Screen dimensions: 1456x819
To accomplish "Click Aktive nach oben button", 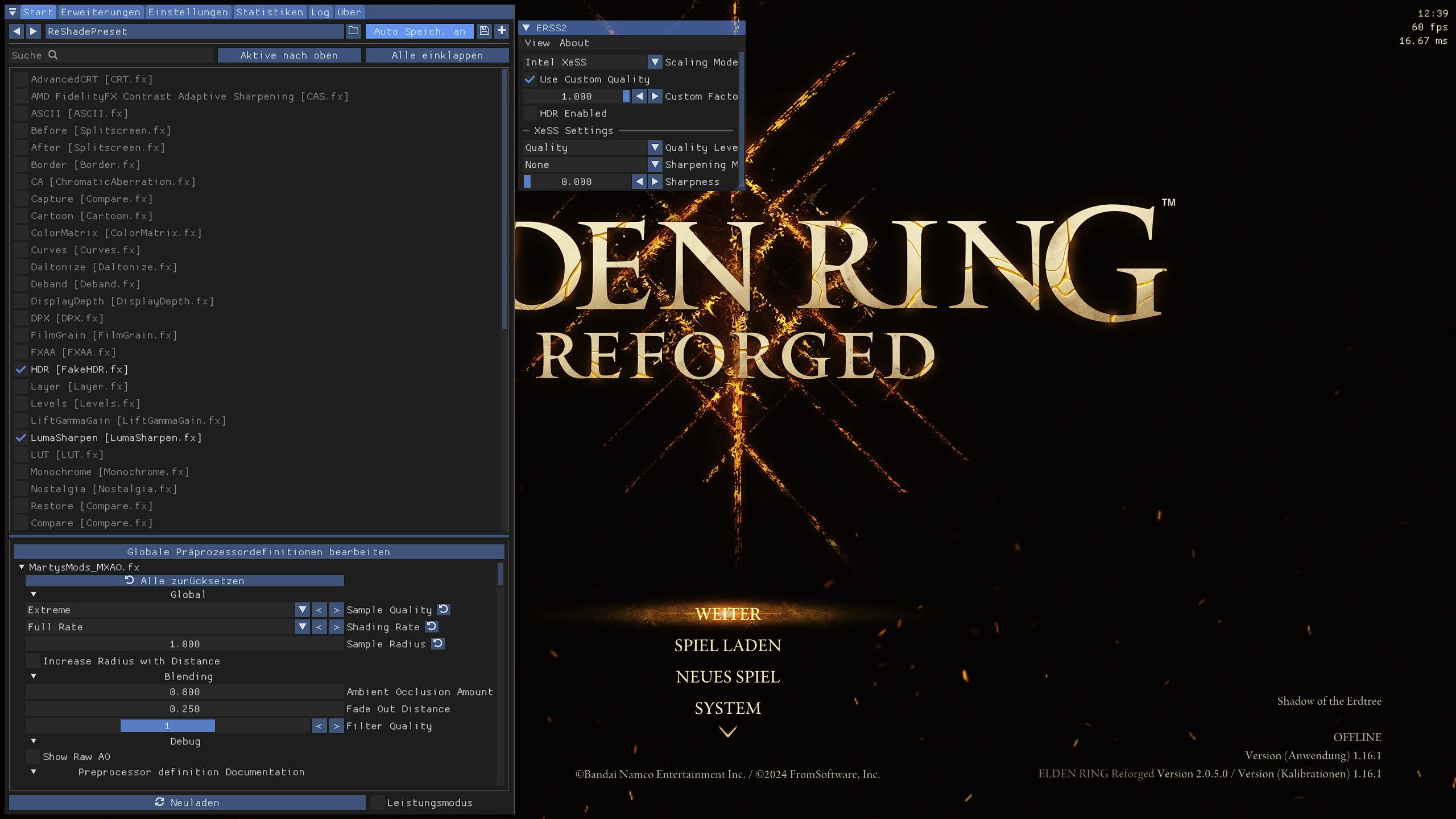I will click(289, 55).
